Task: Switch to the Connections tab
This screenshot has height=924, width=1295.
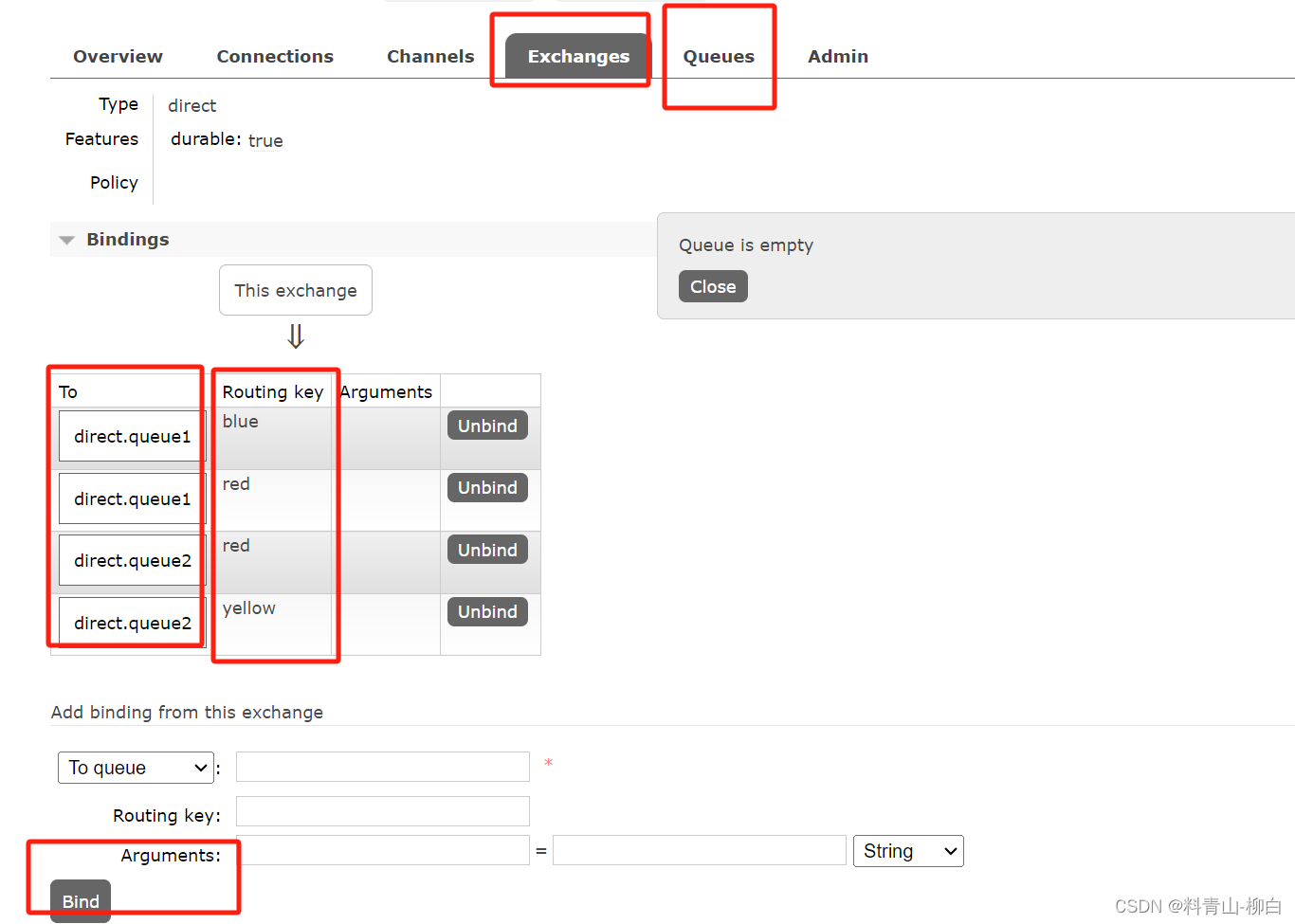Action: tap(275, 57)
